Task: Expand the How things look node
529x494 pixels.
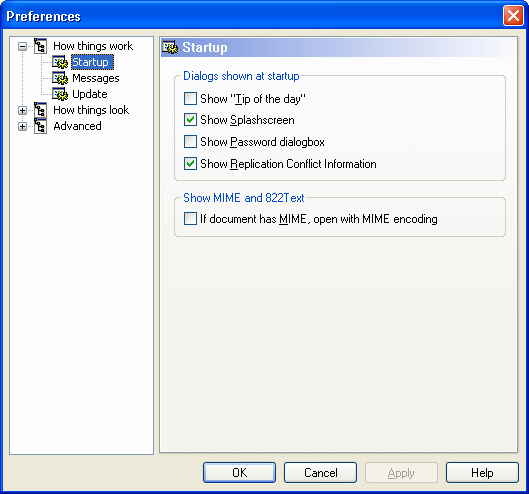Action: point(22,110)
